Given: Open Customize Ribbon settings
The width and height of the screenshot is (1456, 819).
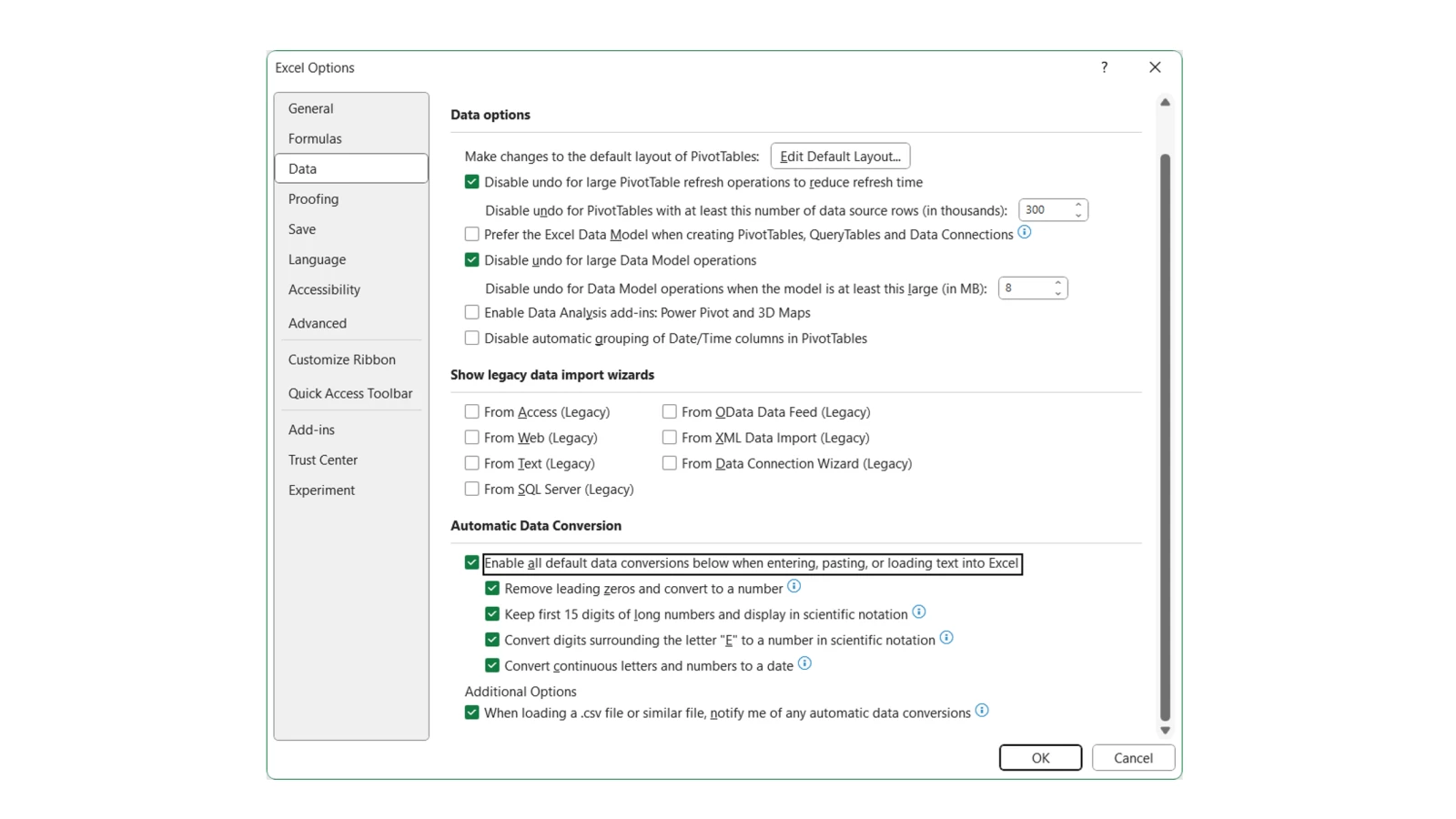Looking at the screenshot, I should click(x=351, y=359).
